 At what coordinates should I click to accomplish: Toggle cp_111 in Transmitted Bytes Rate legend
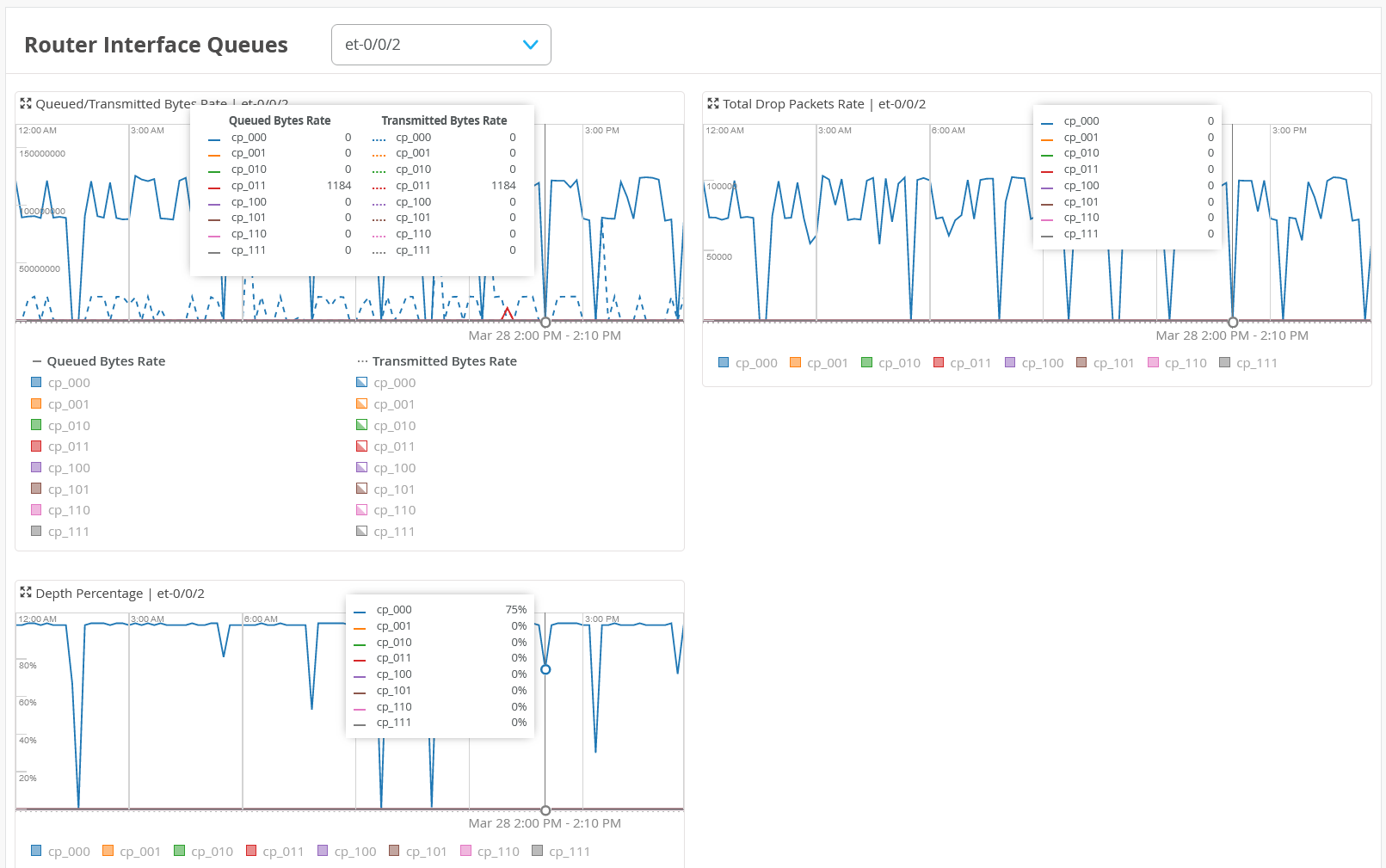[x=386, y=532]
